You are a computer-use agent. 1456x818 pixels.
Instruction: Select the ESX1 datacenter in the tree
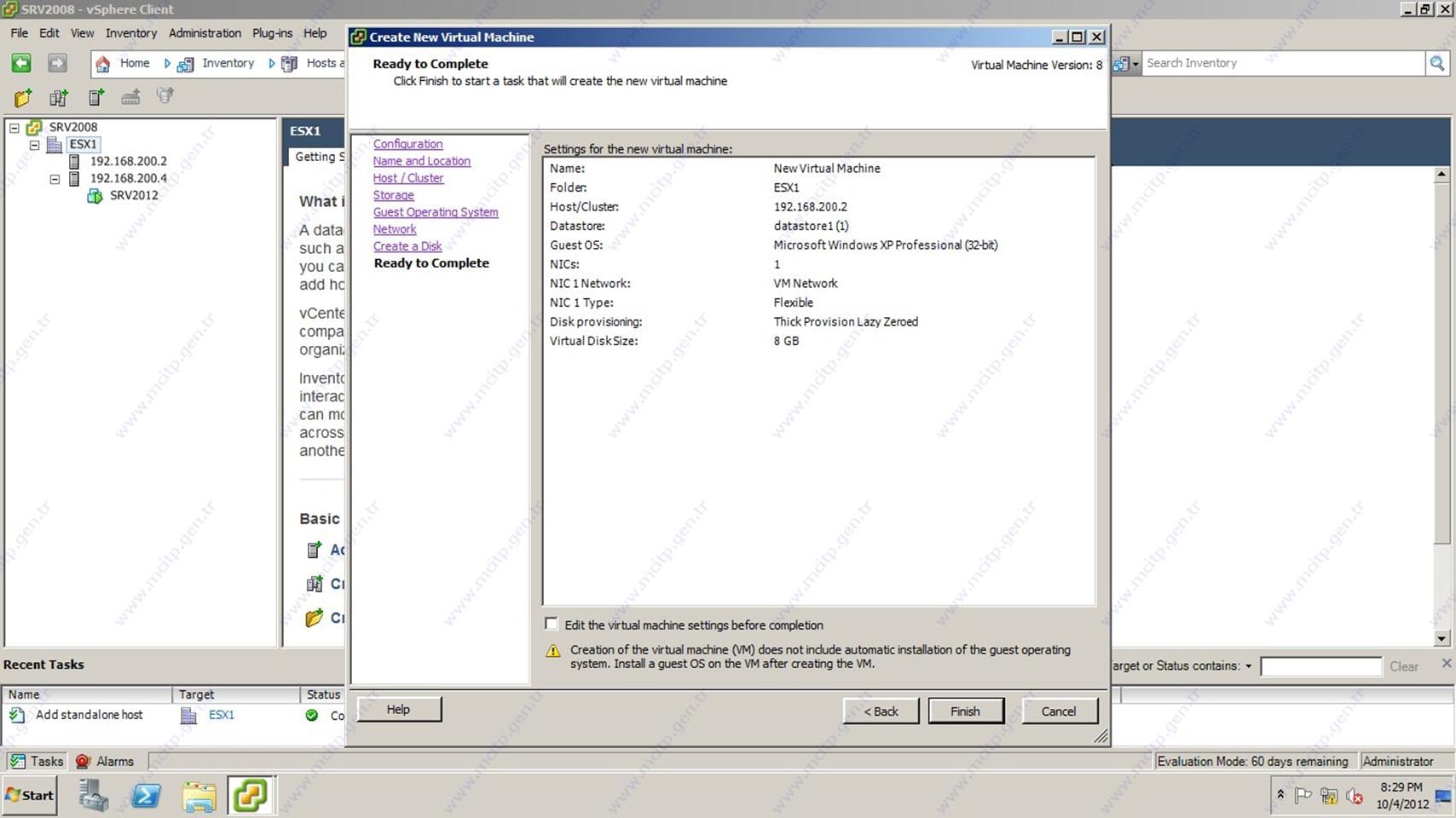click(84, 144)
